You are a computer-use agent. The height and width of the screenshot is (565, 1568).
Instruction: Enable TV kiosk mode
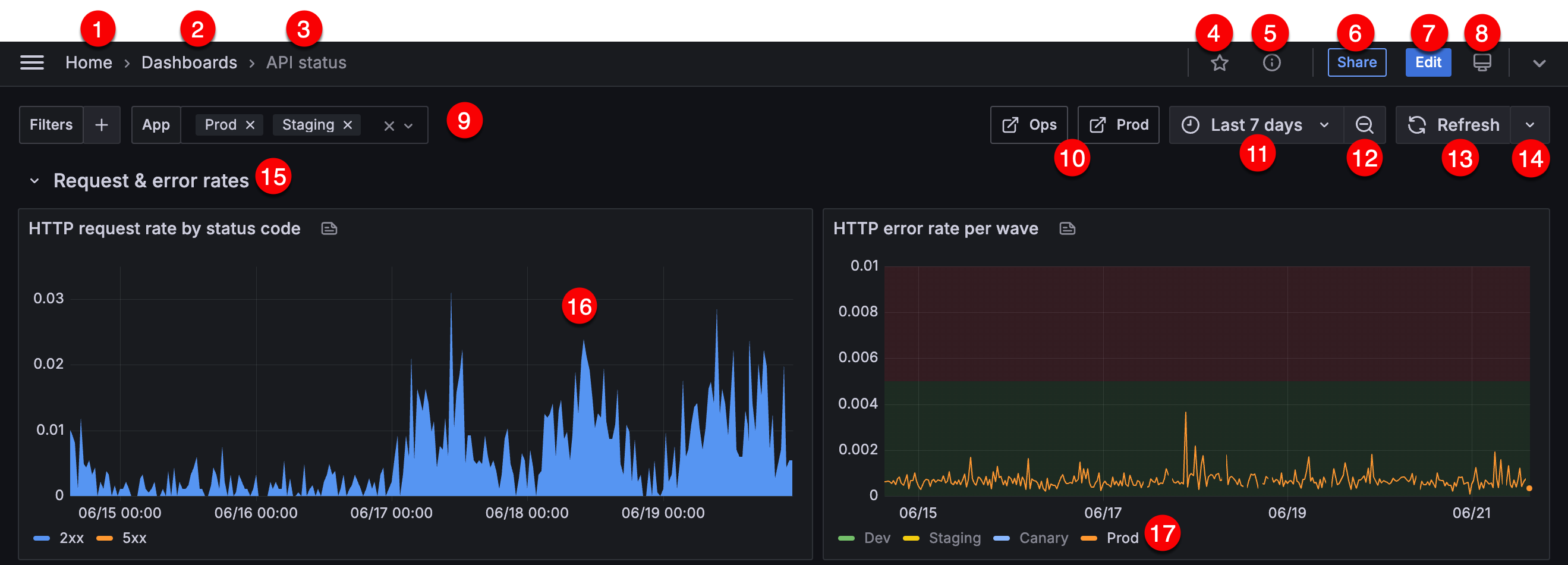click(1482, 62)
